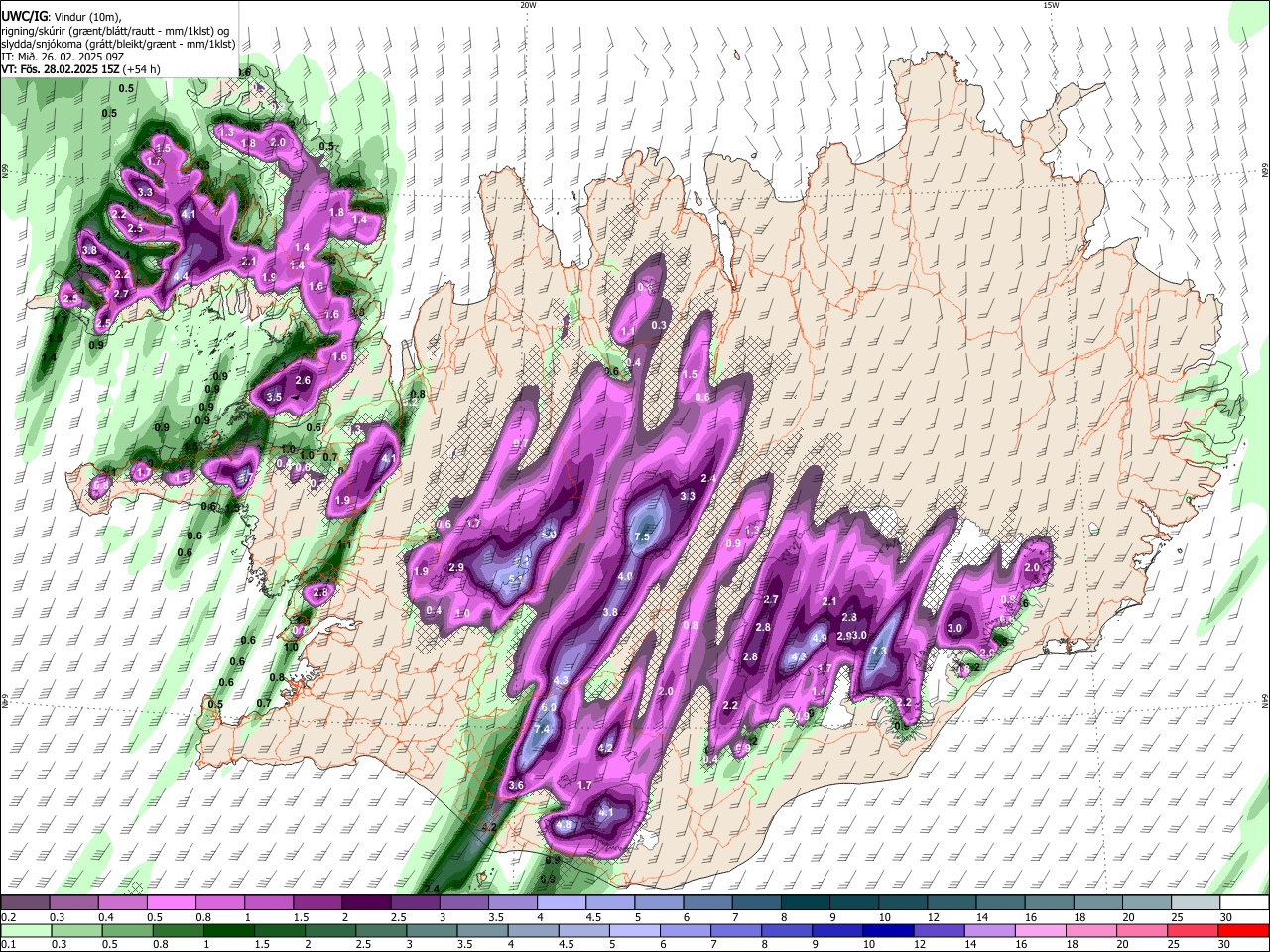Click the bright pink swatch labelled 0.5 in the upper legend
1270x952 pixels.
click(172, 903)
